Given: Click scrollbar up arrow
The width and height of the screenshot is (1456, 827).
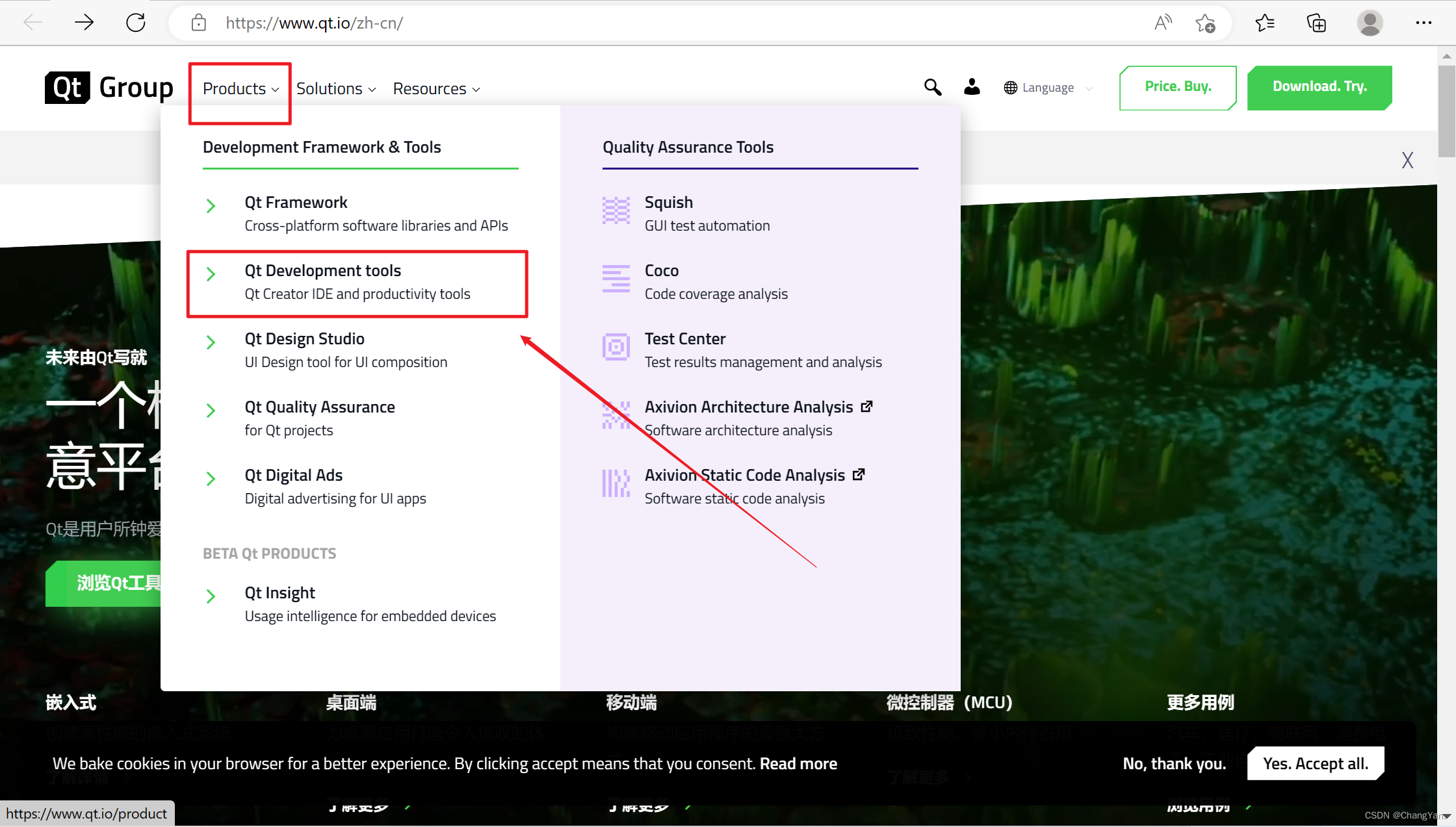Looking at the screenshot, I should (1446, 56).
